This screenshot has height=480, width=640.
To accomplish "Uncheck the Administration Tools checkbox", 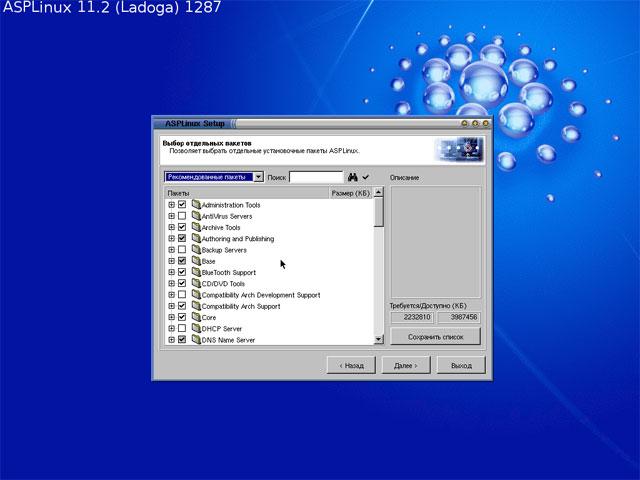I will click(182, 204).
